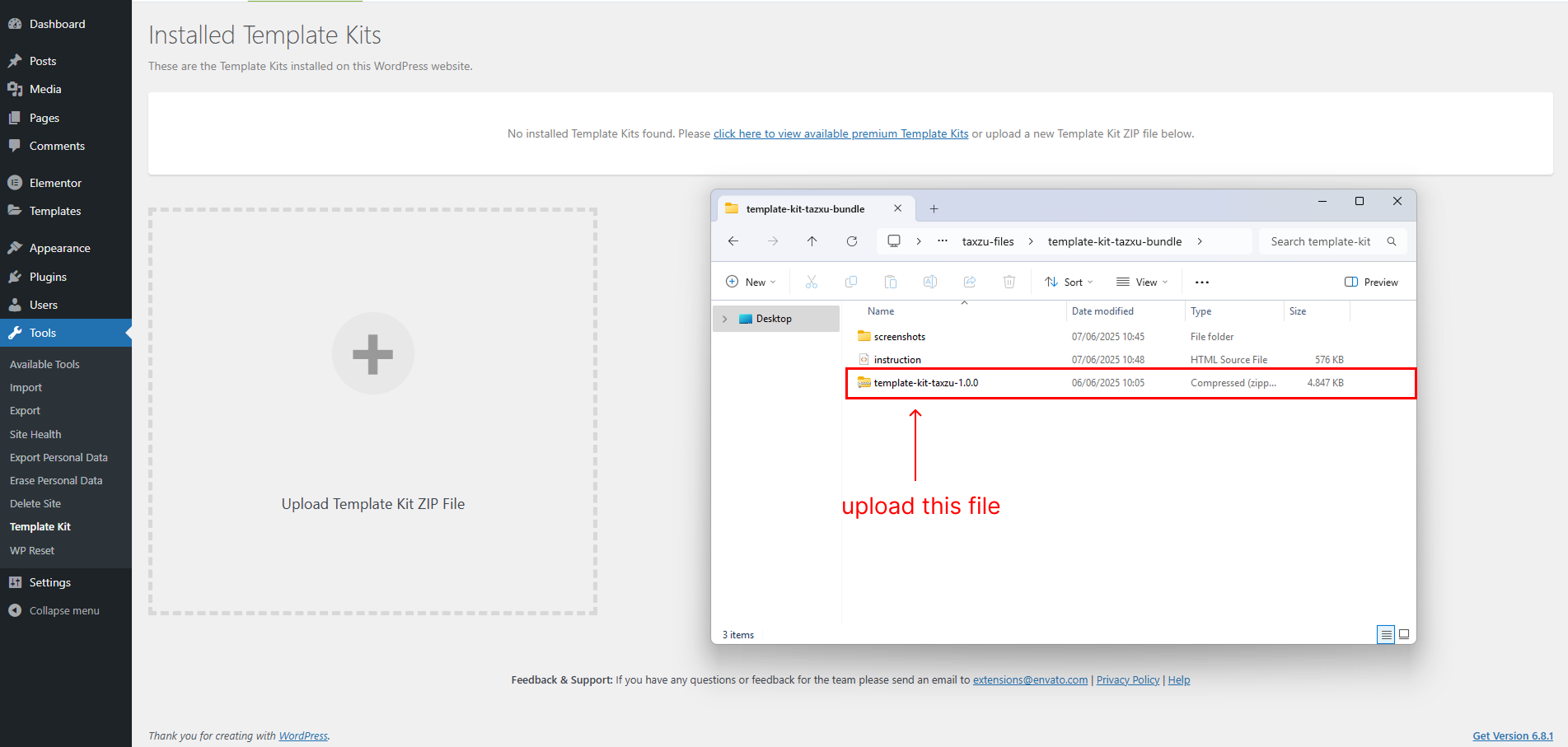Click the Paste icon in toolbar
Image resolution: width=1568 pixels, height=747 pixels.
pos(891,282)
